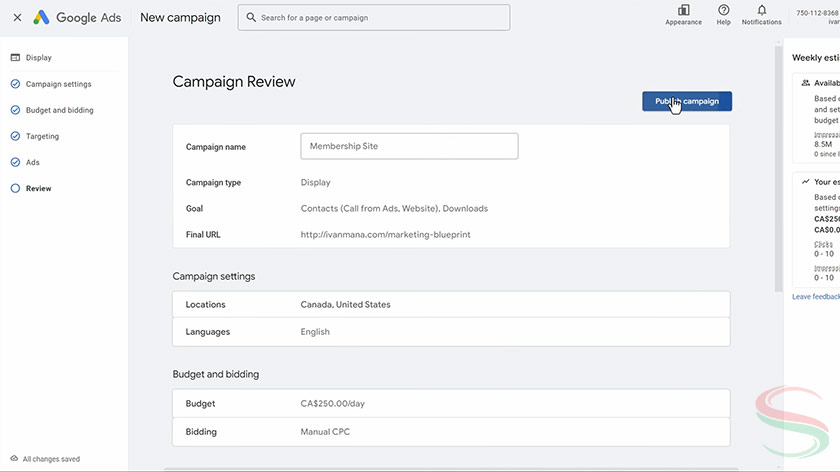Click the Campaign settings checkmark icon
Image resolution: width=840 pixels, height=472 pixels.
(x=15, y=84)
